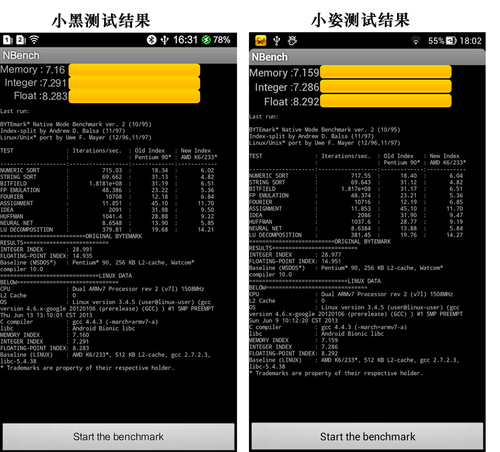Tap 18:02 clock on right phone
Image resolution: width=500 pixels, height=452 pixels.
[470, 41]
